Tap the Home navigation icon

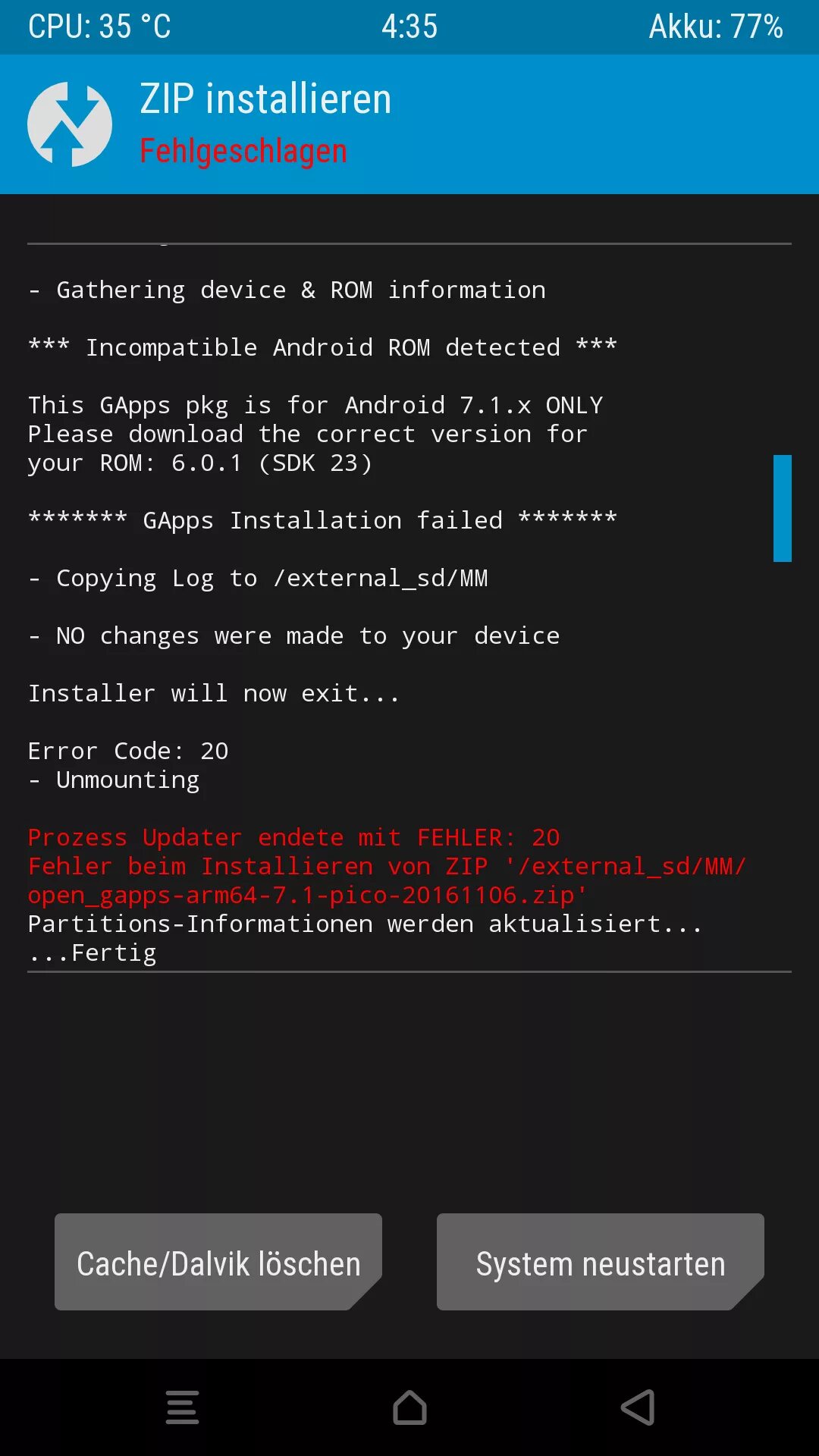pos(409,1407)
